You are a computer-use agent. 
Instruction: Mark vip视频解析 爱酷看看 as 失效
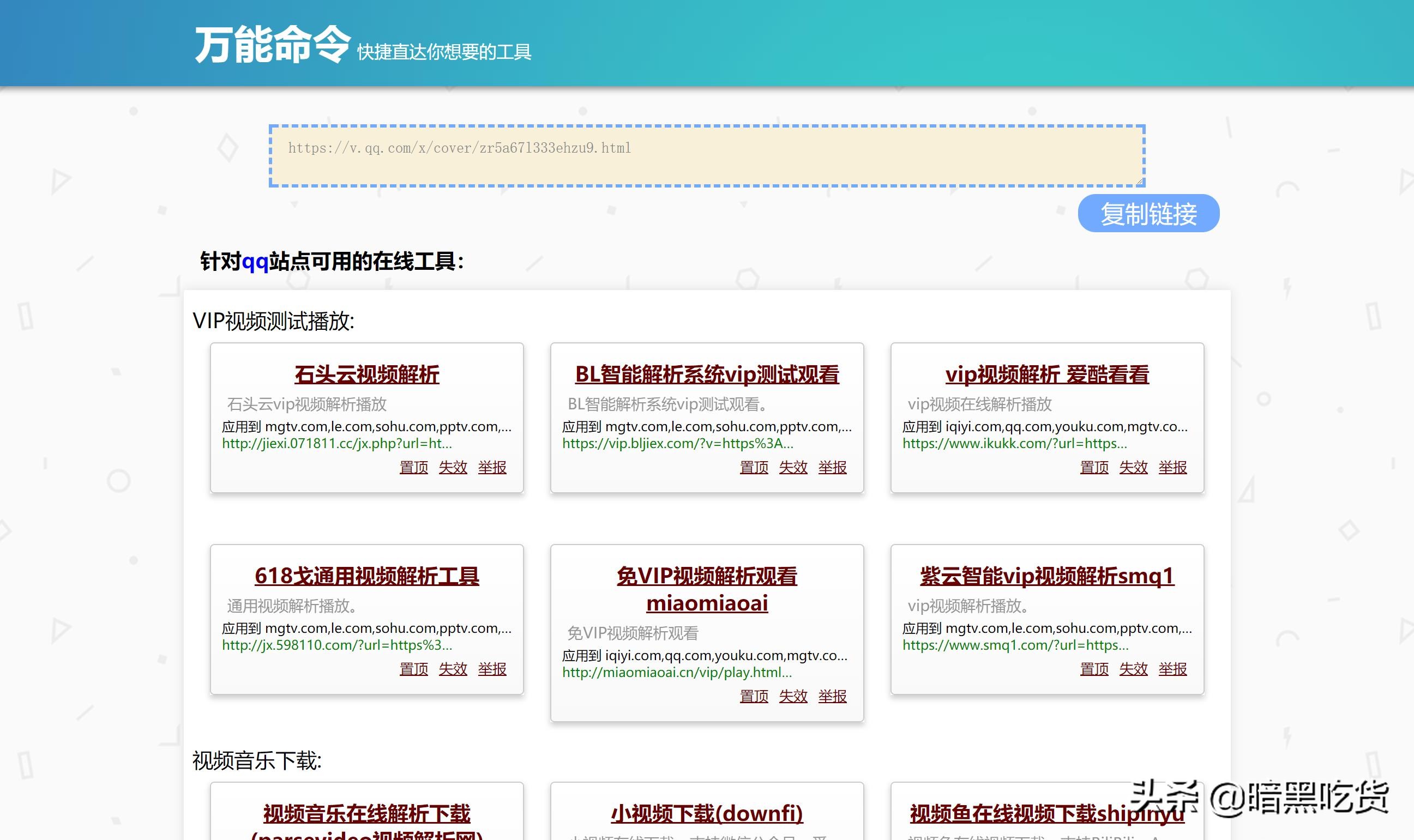tap(1133, 467)
